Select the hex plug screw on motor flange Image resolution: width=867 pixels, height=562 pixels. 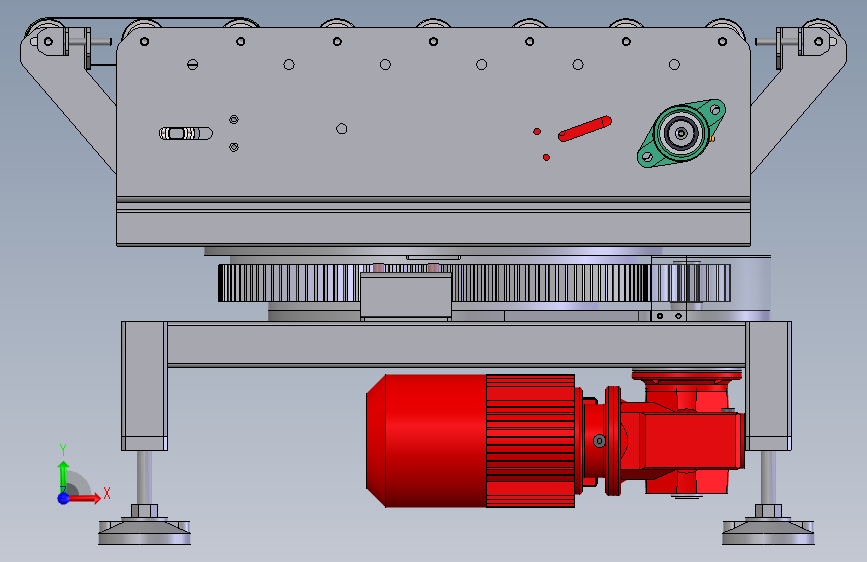point(599,441)
